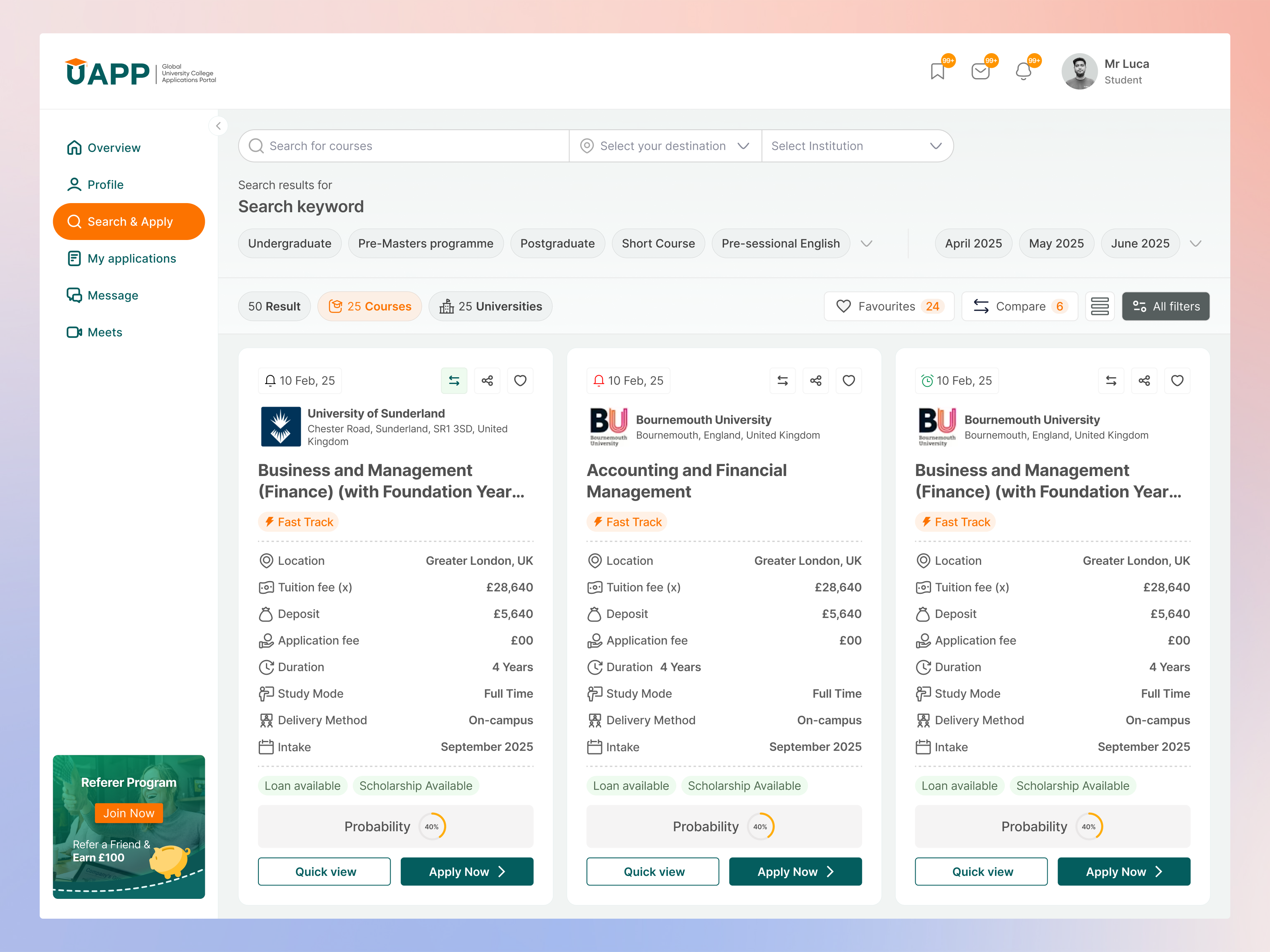Viewport: 1270px width, 952px height.
Task: Apply Now for Accounting and Financial Management
Action: pos(795,871)
